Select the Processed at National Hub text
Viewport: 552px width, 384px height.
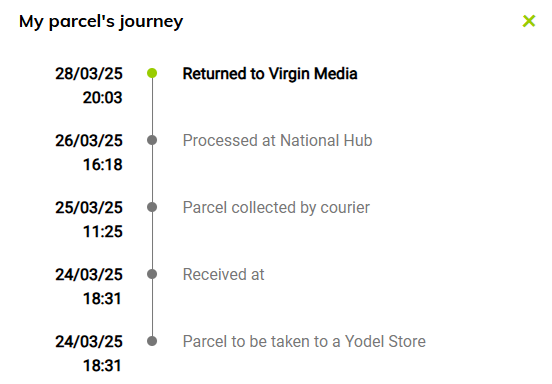click(277, 140)
